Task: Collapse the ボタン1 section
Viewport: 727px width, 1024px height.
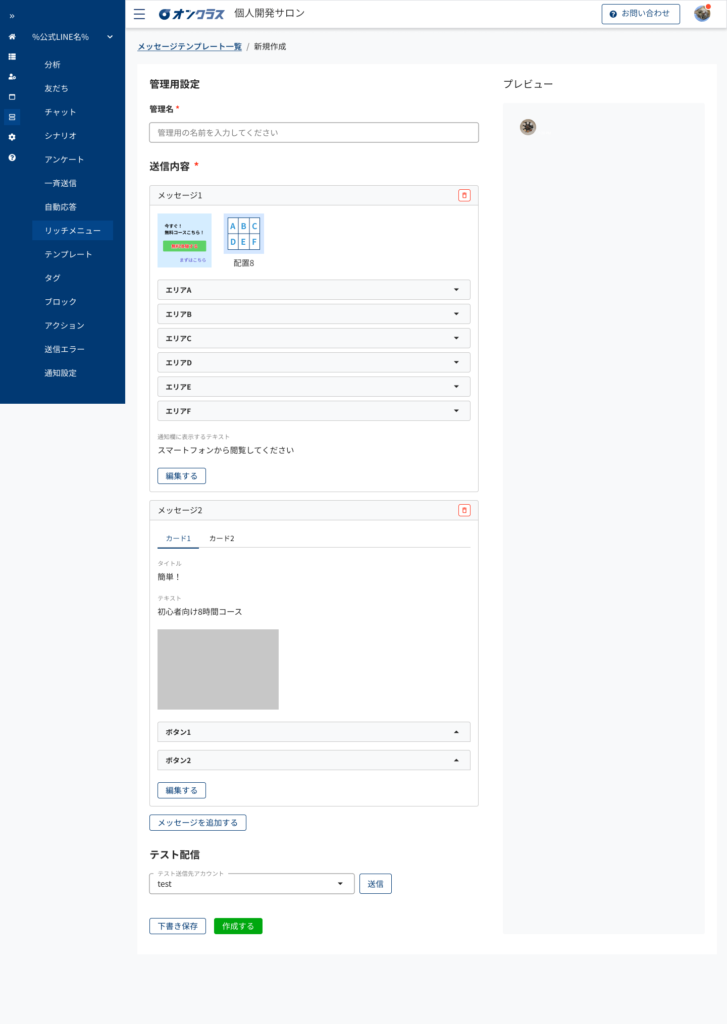Action: coord(313,732)
